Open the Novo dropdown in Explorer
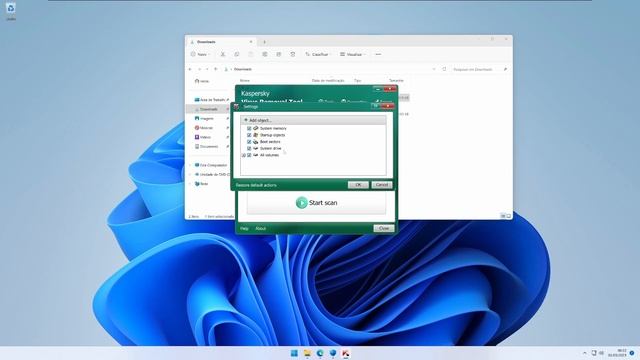The image size is (640, 360). [x=200, y=54]
